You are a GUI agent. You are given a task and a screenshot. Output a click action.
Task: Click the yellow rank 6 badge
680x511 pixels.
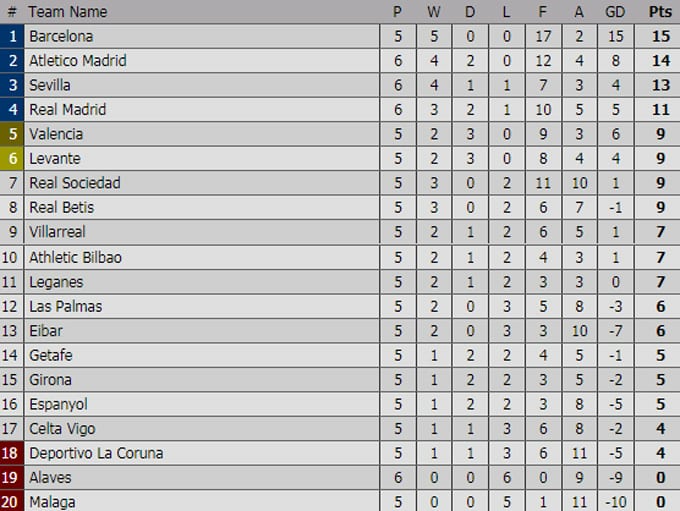pos(12,158)
